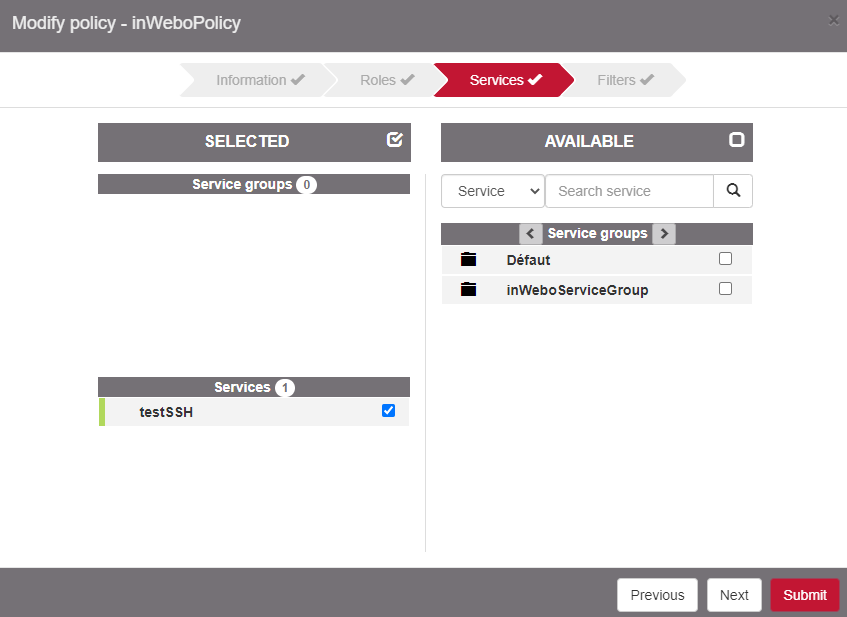Go to the Information step
The height and width of the screenshot is (617, 847).
tap(260, 80)
